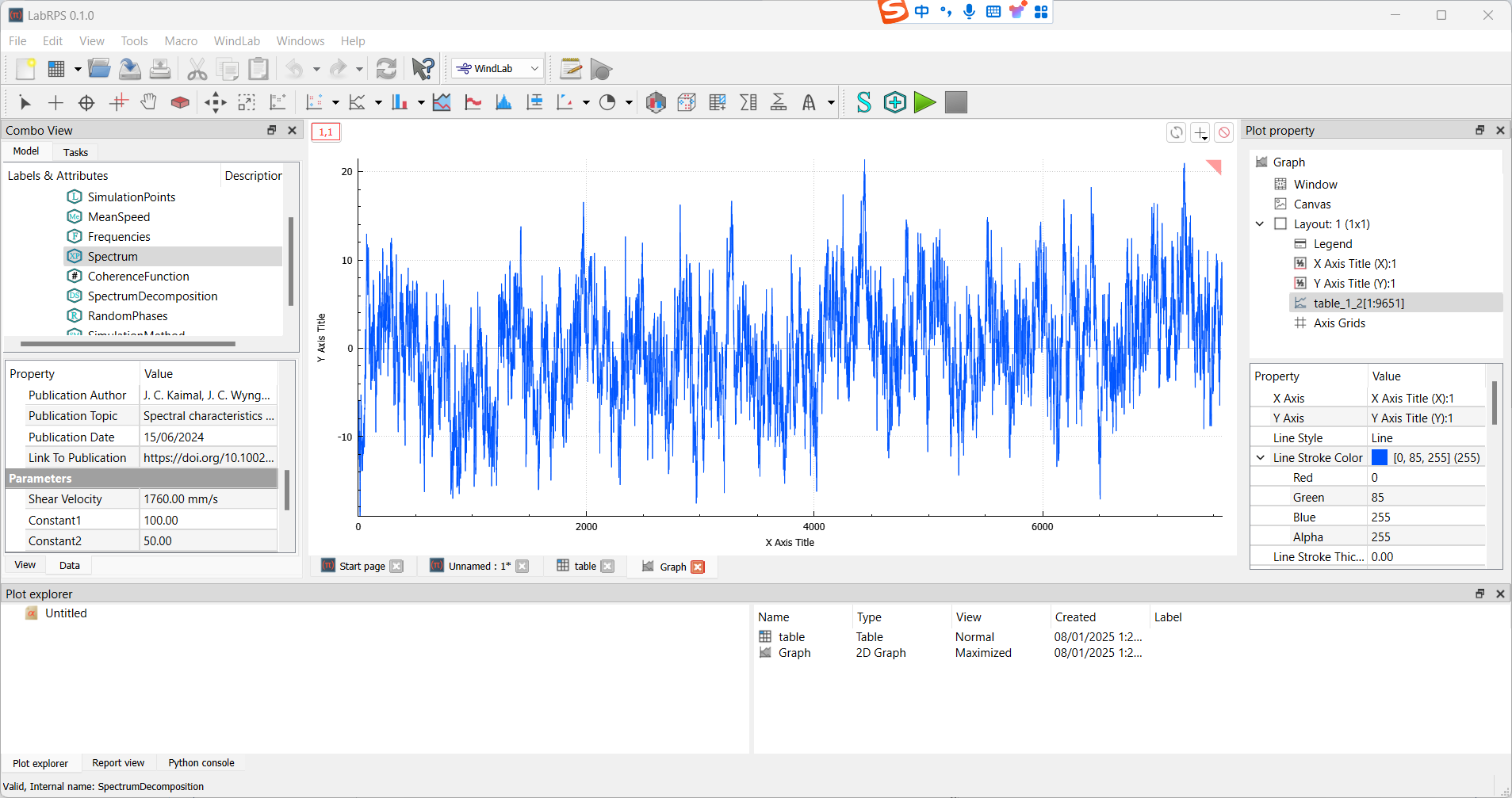
Task: Switch to the Python console tab
Action: coord(201,763)
